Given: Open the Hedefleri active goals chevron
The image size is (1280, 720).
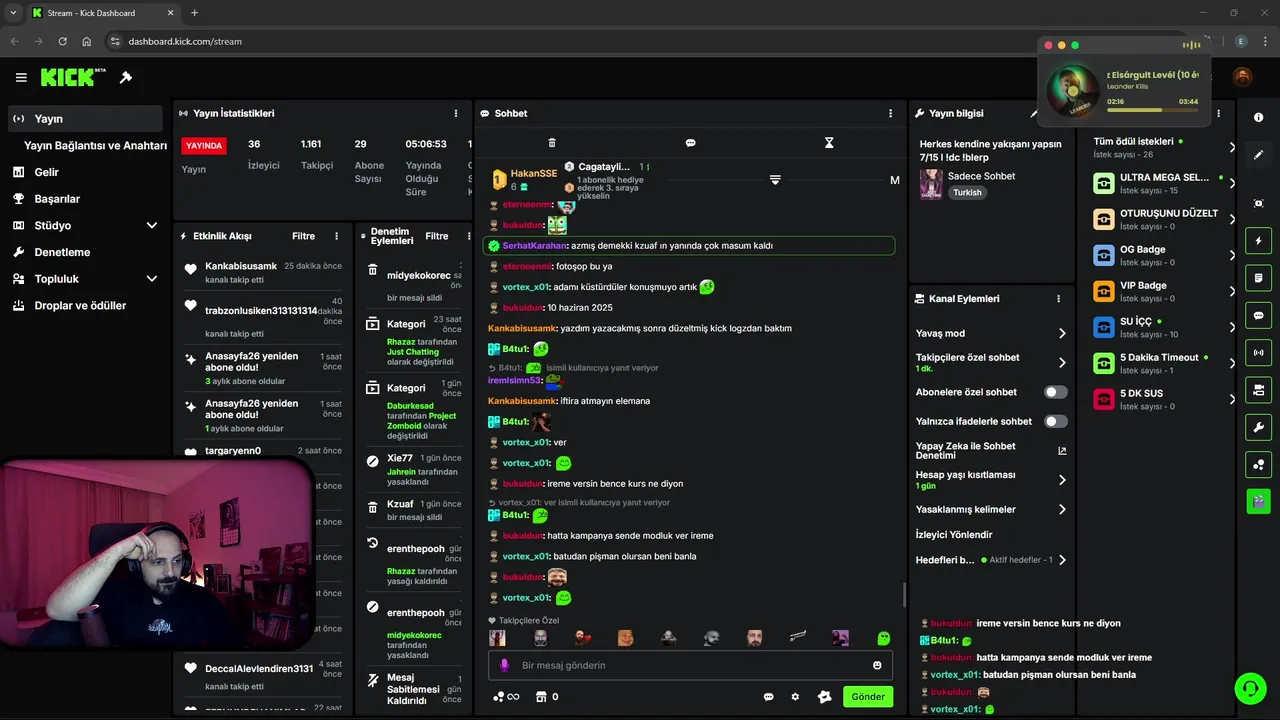Looking at the screenshot, I should click(1062, 560).
